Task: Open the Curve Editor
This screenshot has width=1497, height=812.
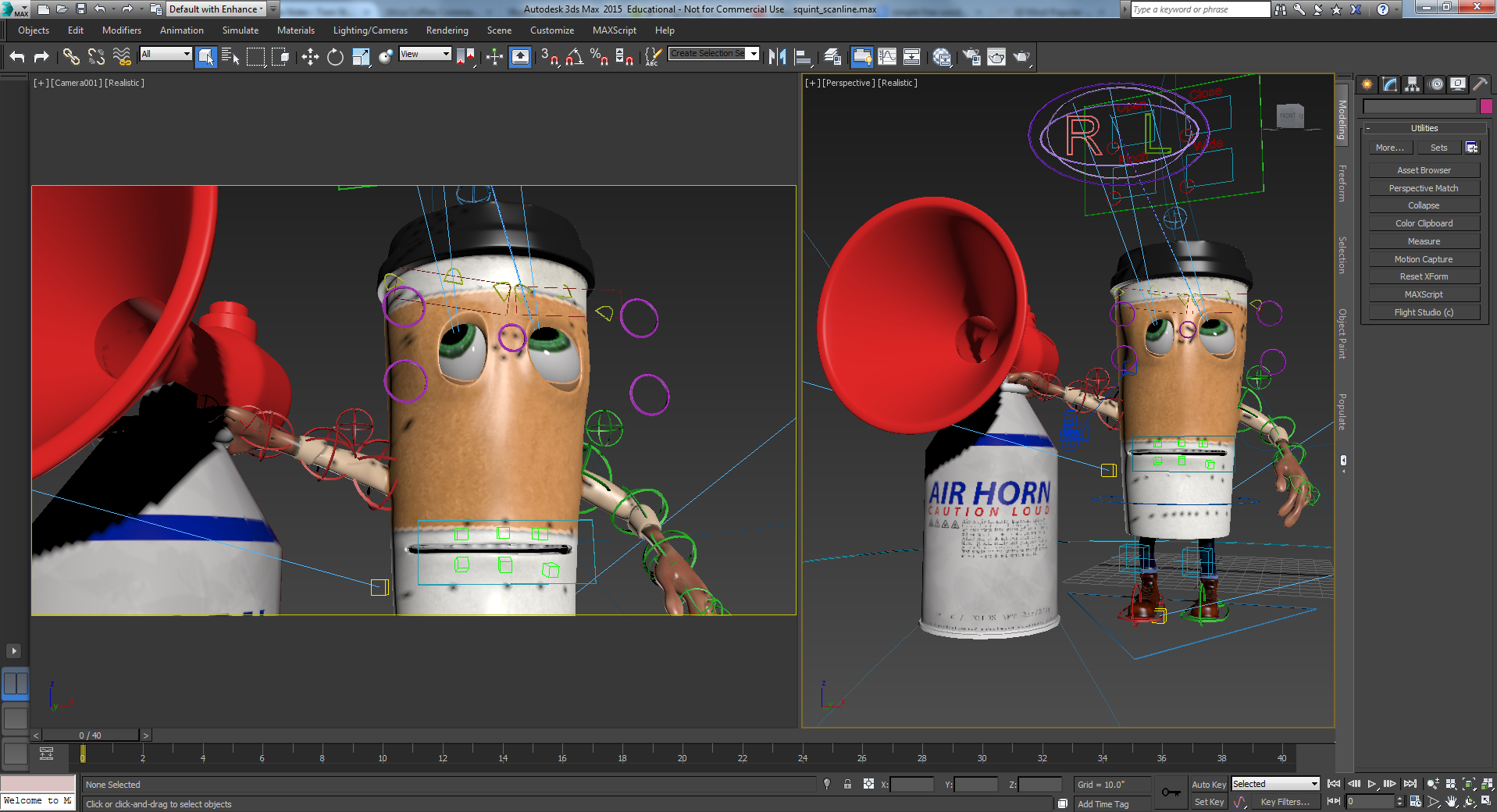Action: [x=887, y=56]
